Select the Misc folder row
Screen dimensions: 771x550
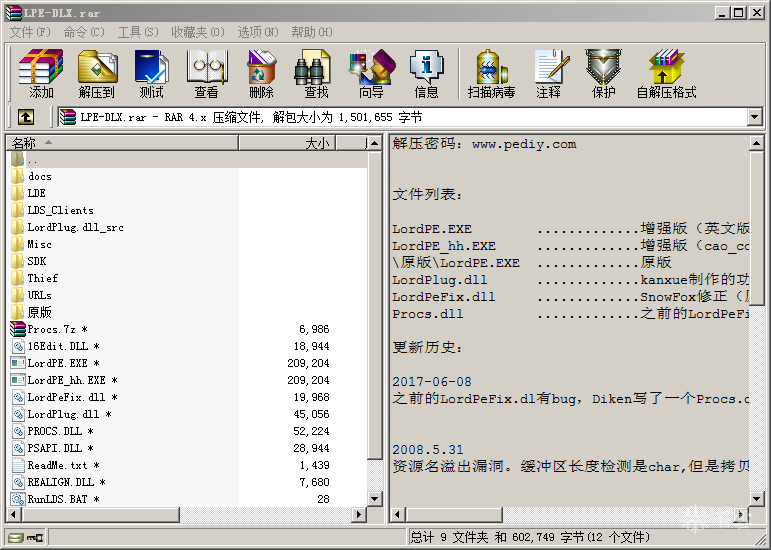coord(187,244)
